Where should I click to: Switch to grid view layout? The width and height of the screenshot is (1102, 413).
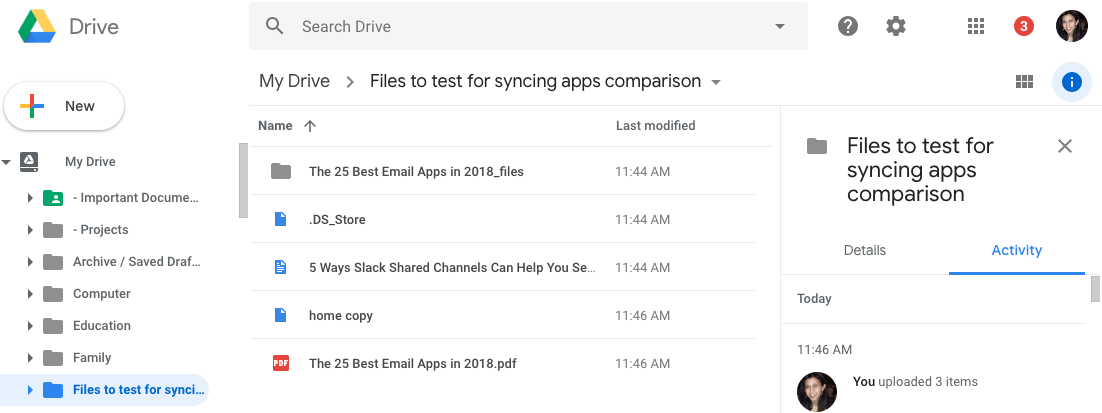(x=1024, y=82)
